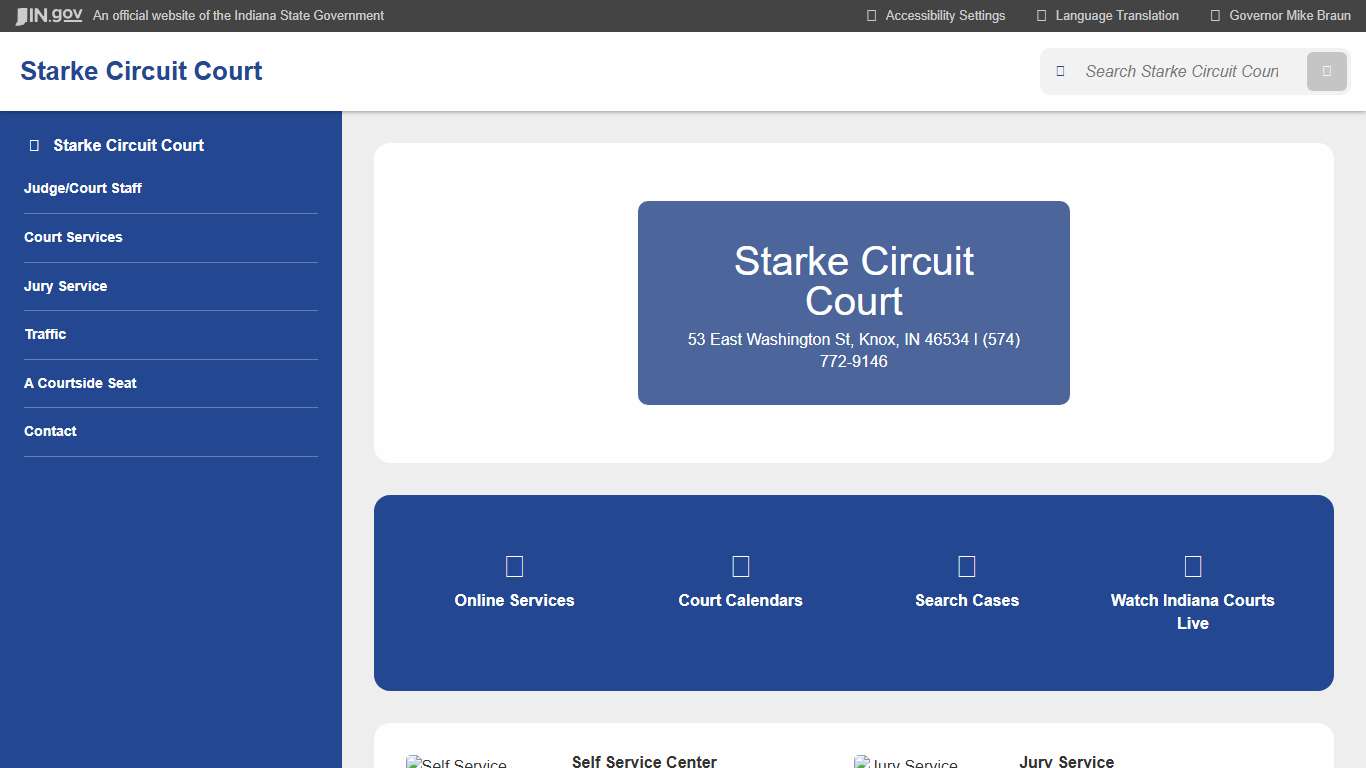Open the Online Services icon
The image size is (1366, 768).
(514, 566)
